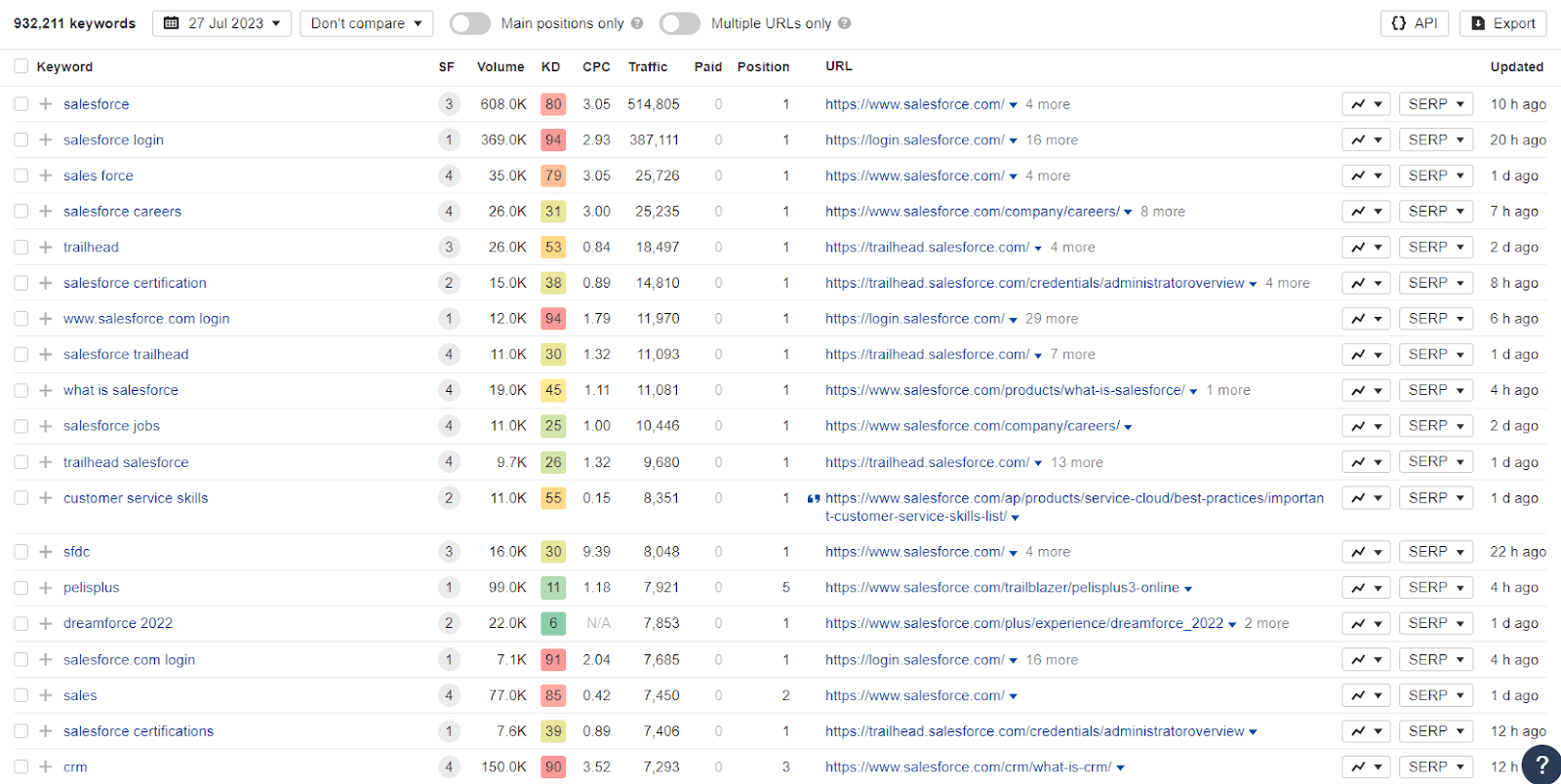Check the 'what is salesforce' row
The height and width of the screenshot is (784, 1561).
pyautogui.click(x=20, y=390)
